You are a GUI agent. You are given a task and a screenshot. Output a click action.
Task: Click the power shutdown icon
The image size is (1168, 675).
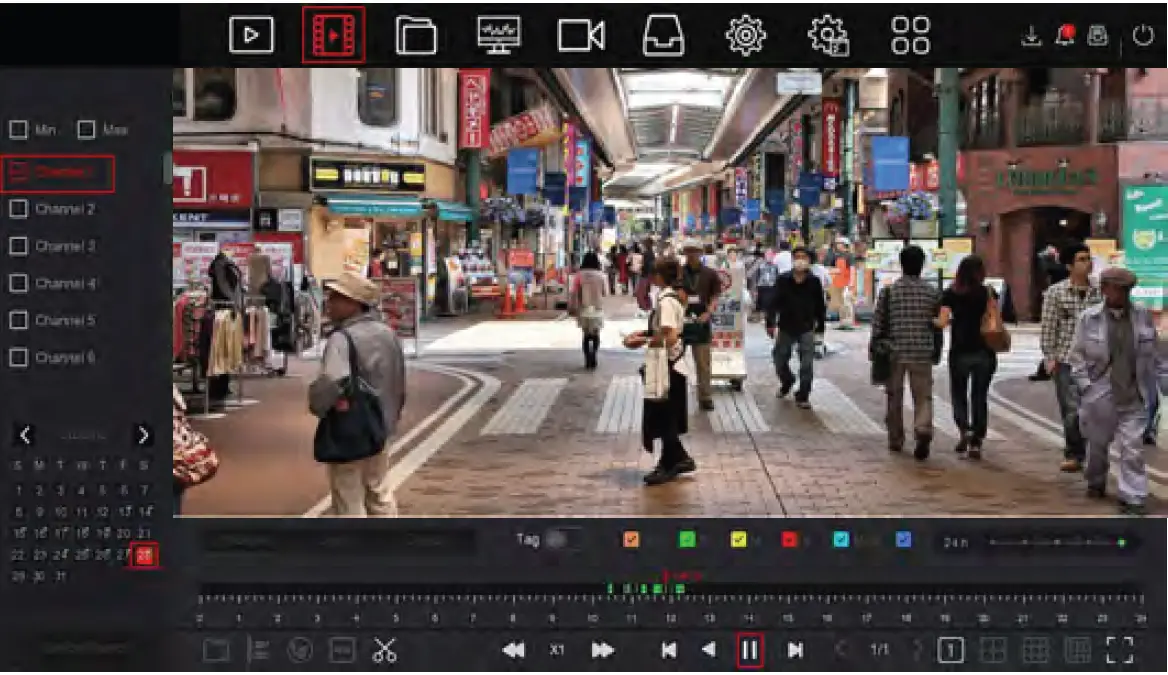[1143, 35]
